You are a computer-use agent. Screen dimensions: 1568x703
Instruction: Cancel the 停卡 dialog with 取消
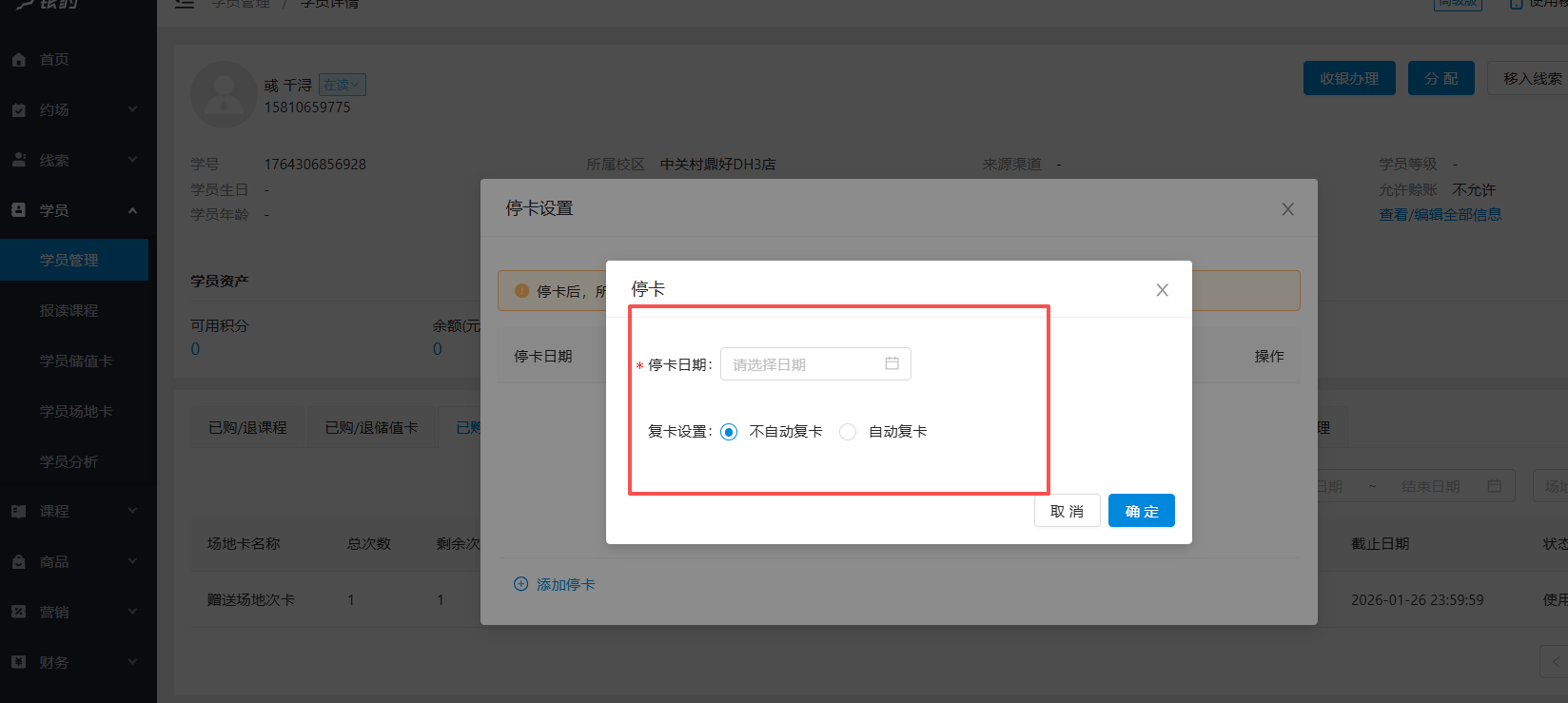(x=1067, y=511)
